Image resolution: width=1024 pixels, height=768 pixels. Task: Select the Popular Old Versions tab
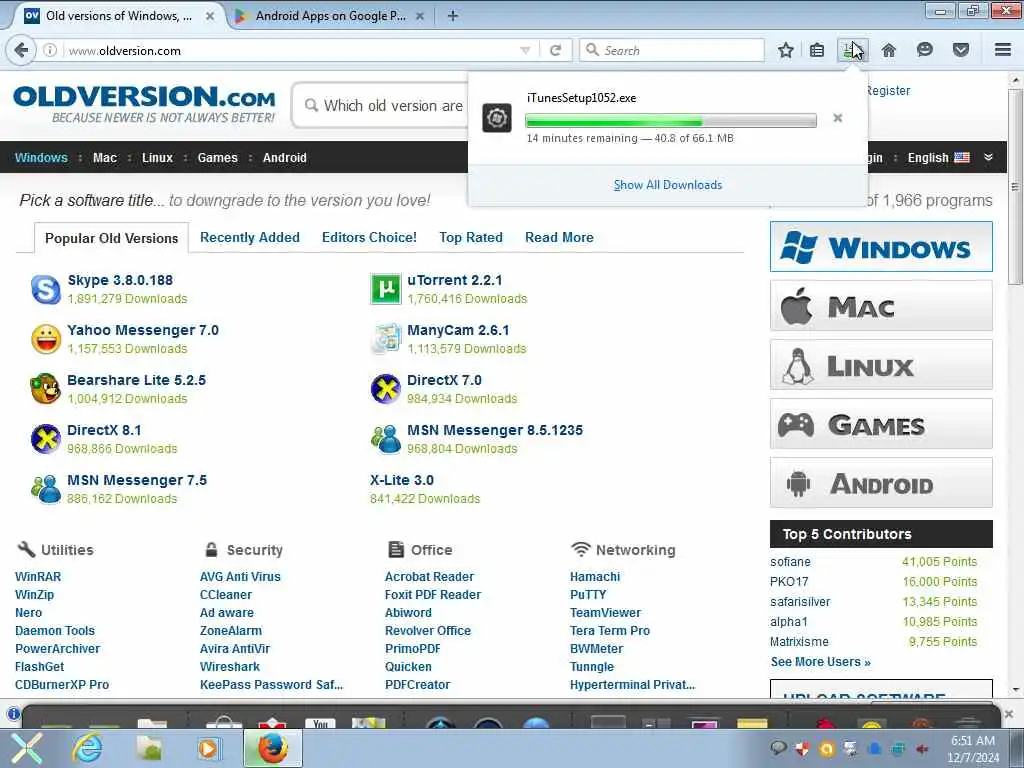[111, 238]
